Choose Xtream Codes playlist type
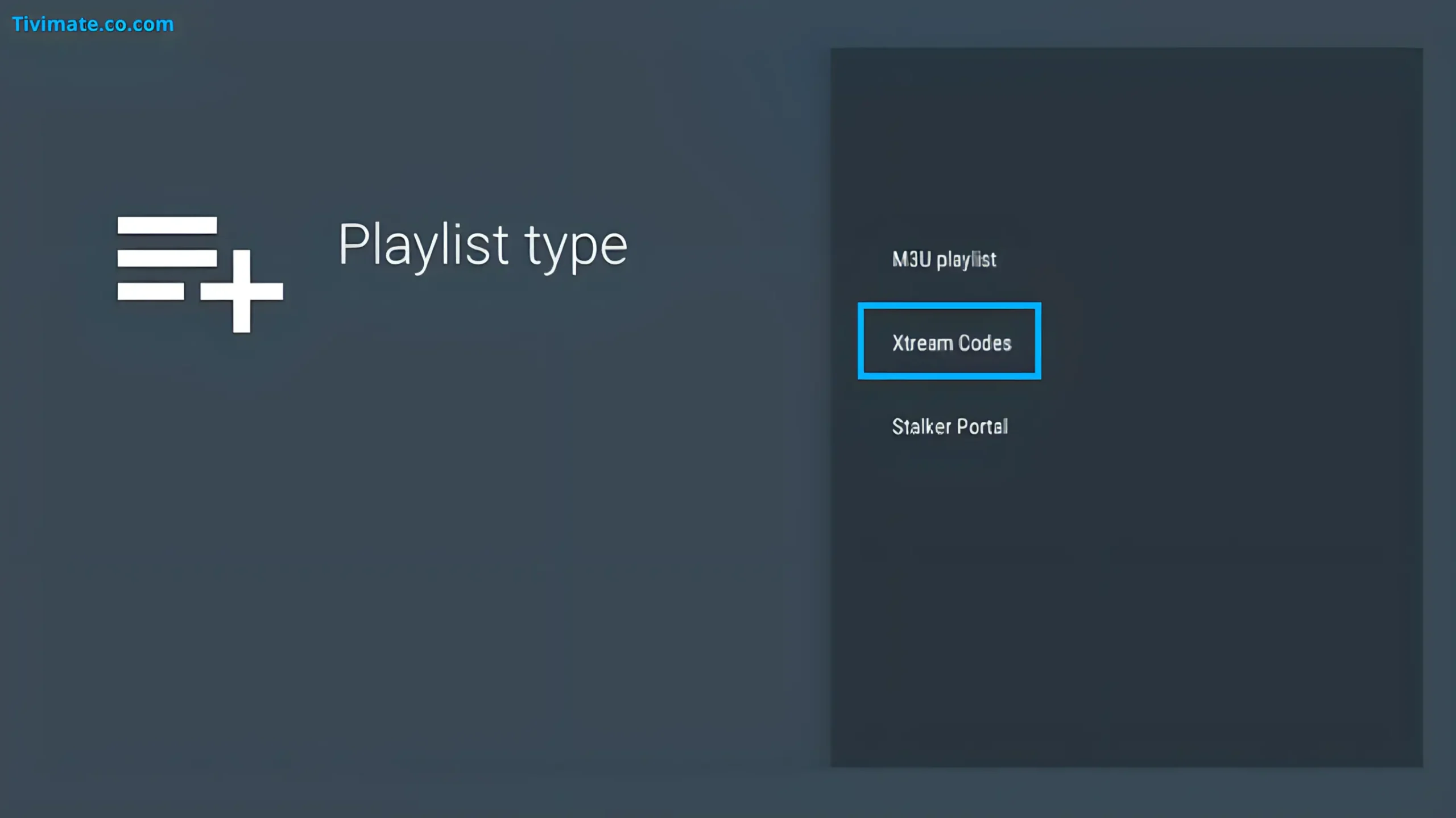Viewport: 1456px width, 818px height. [951, 343]
